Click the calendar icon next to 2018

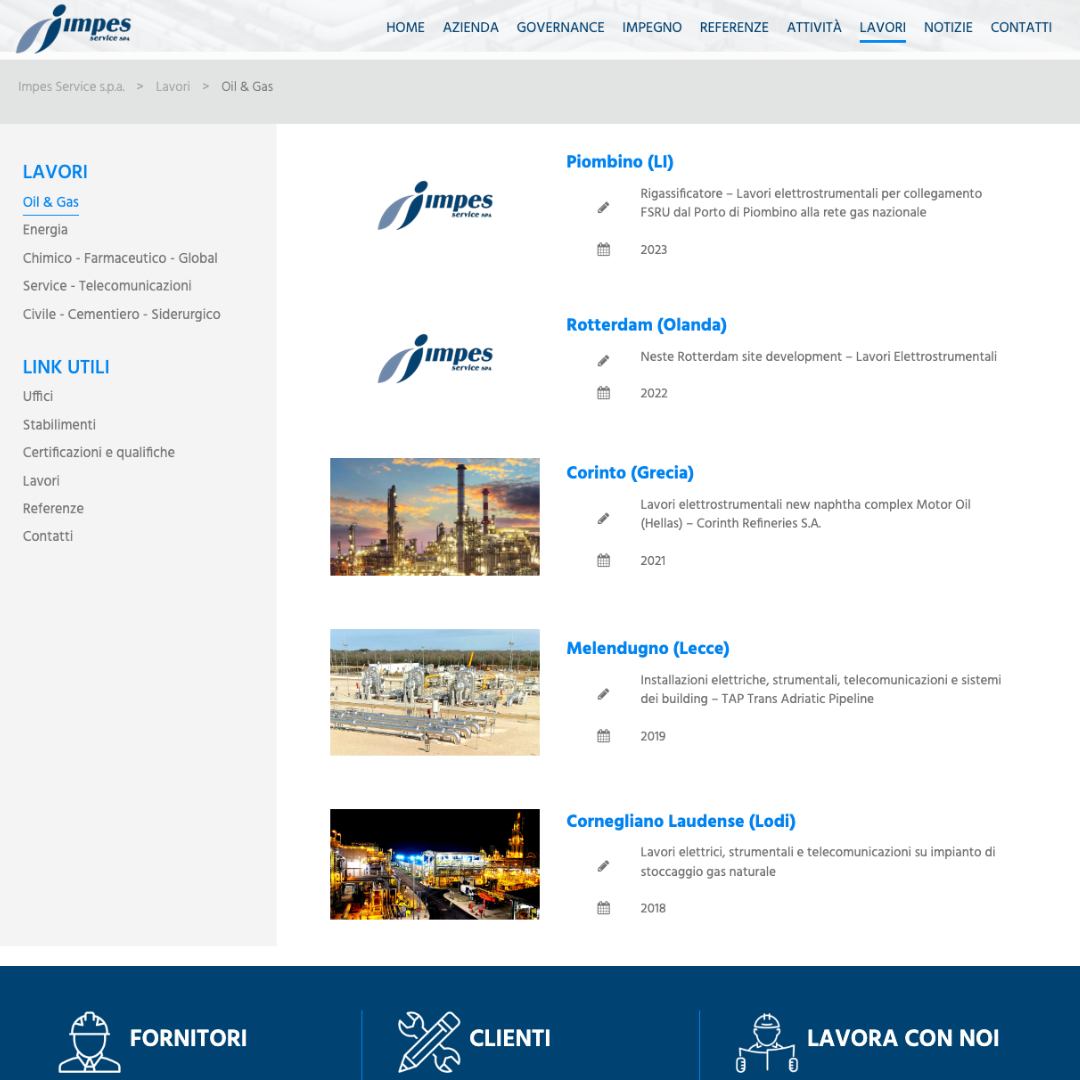(603, 908)
